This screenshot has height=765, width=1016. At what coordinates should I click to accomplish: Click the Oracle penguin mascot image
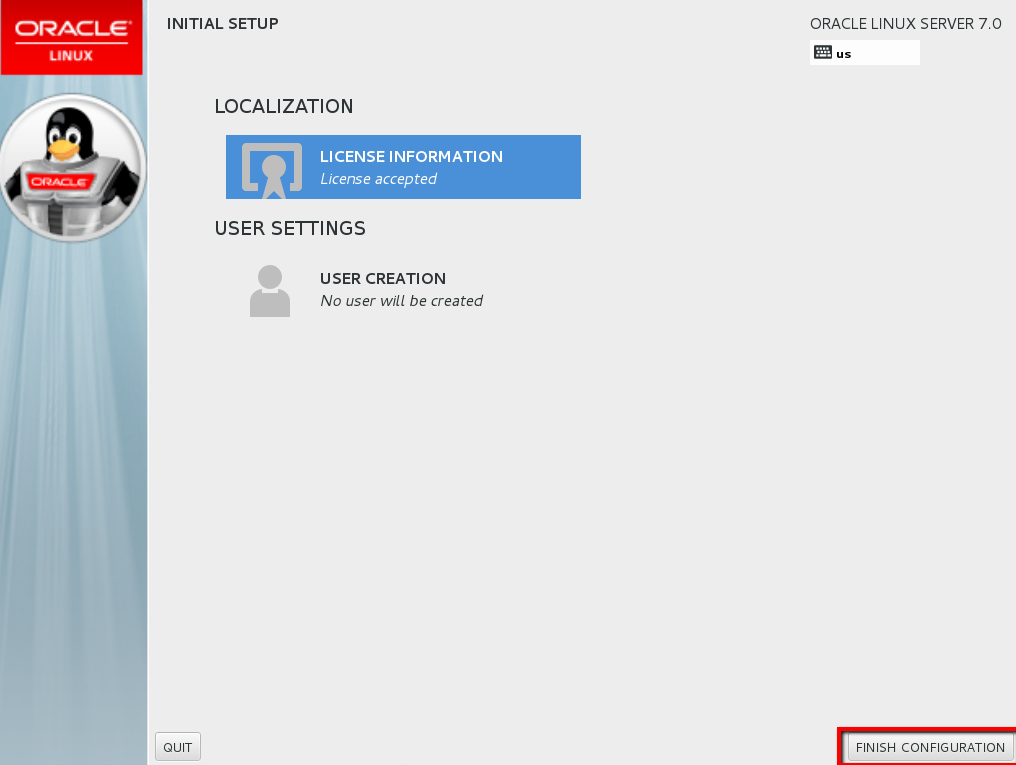point(73,168)
